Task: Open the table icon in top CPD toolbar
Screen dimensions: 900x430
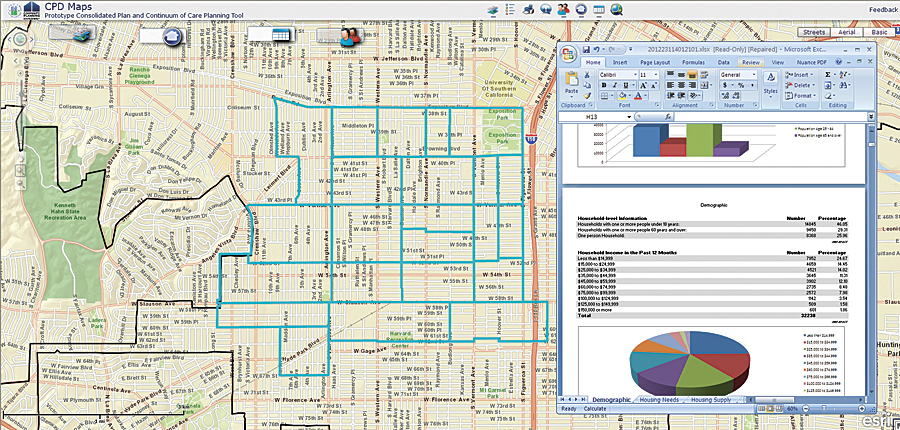Action: pos(599,9)
